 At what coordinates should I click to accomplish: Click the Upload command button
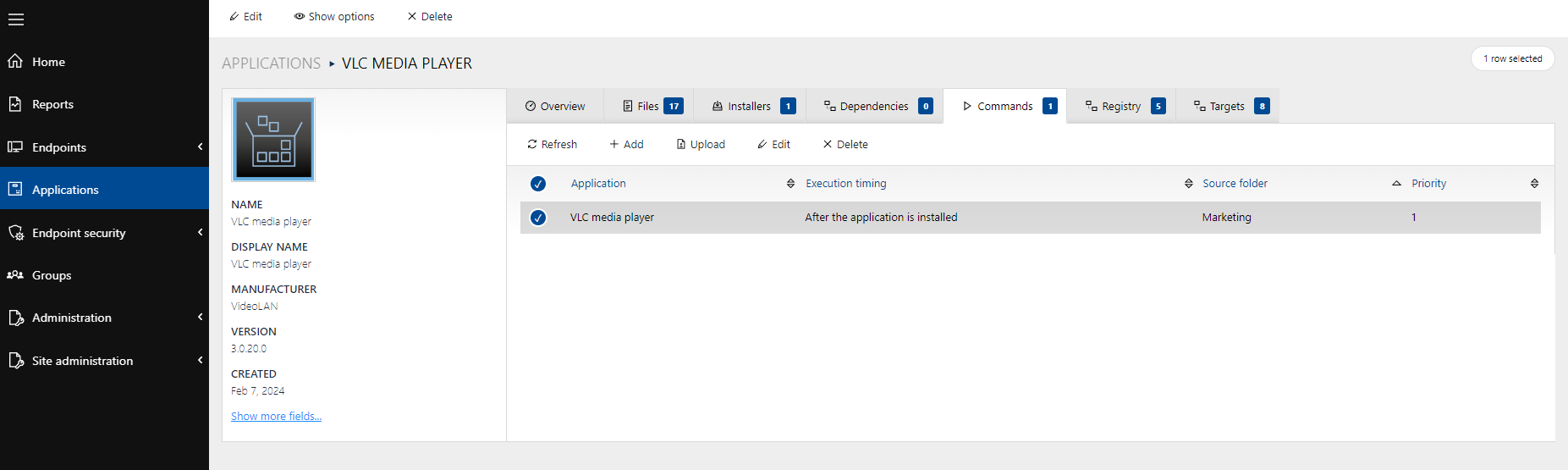701,145
